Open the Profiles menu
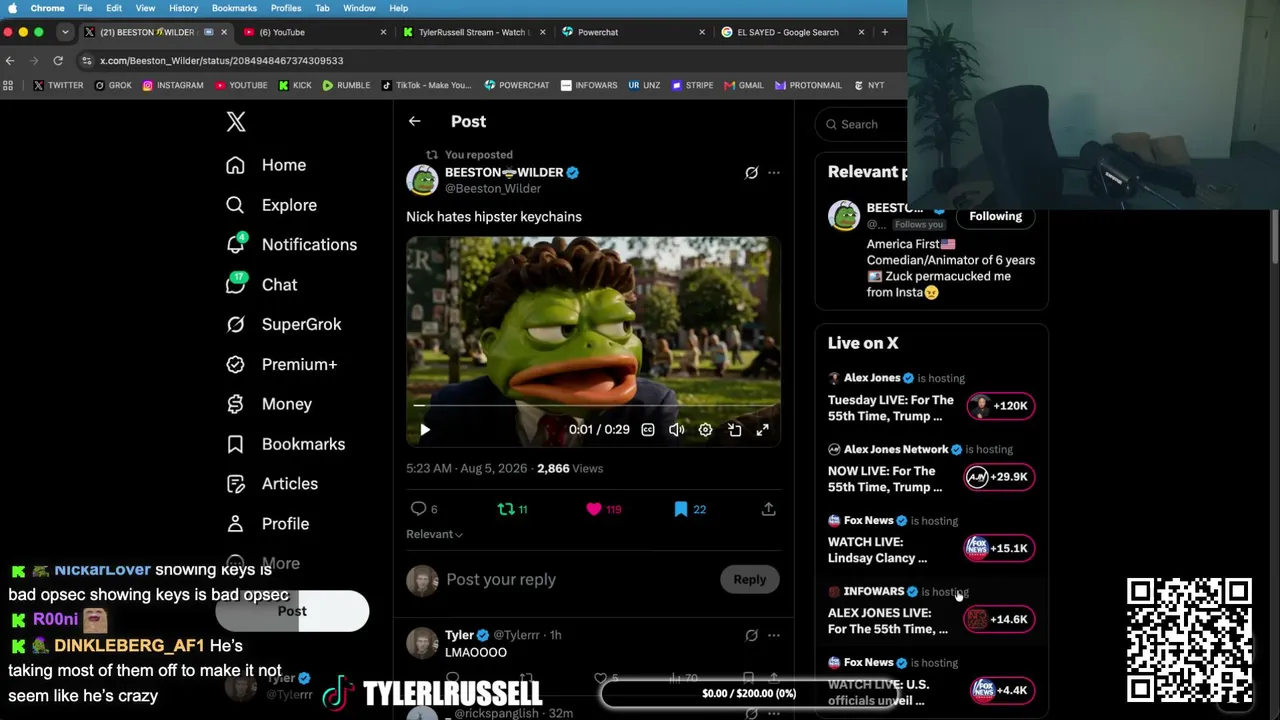Screen dimensions: 1280x720 [286, 8]
